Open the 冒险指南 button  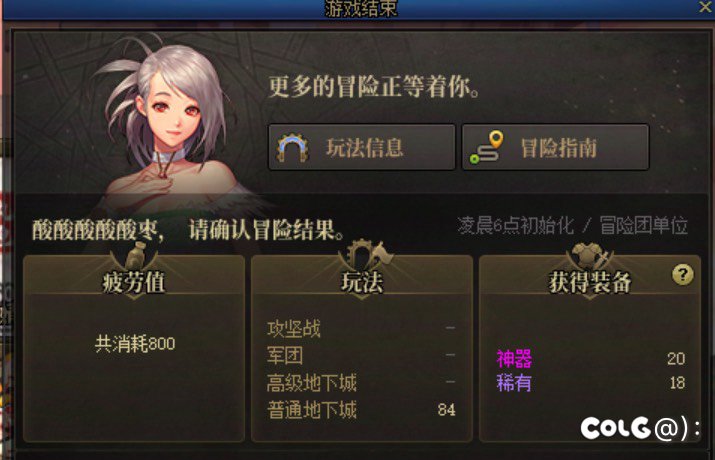(555, 147)
